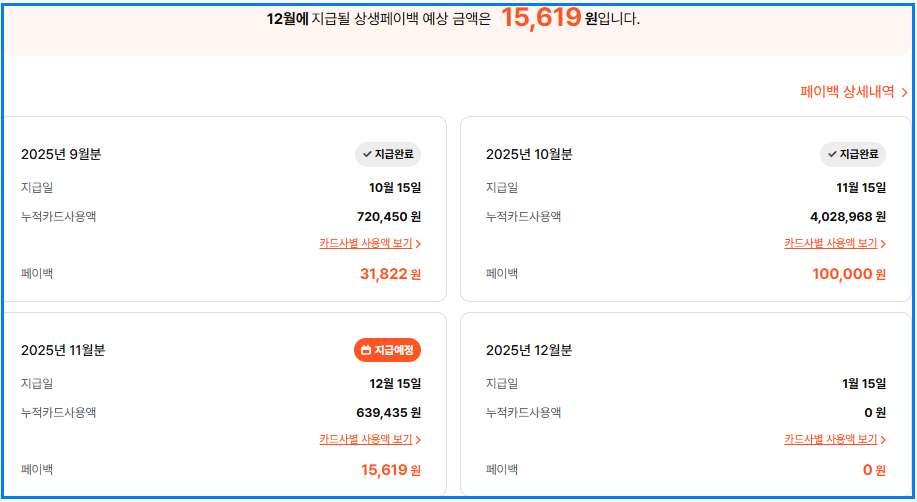Click the 1월 15일 payment date

pyautogui.click(x=864, y=384)
